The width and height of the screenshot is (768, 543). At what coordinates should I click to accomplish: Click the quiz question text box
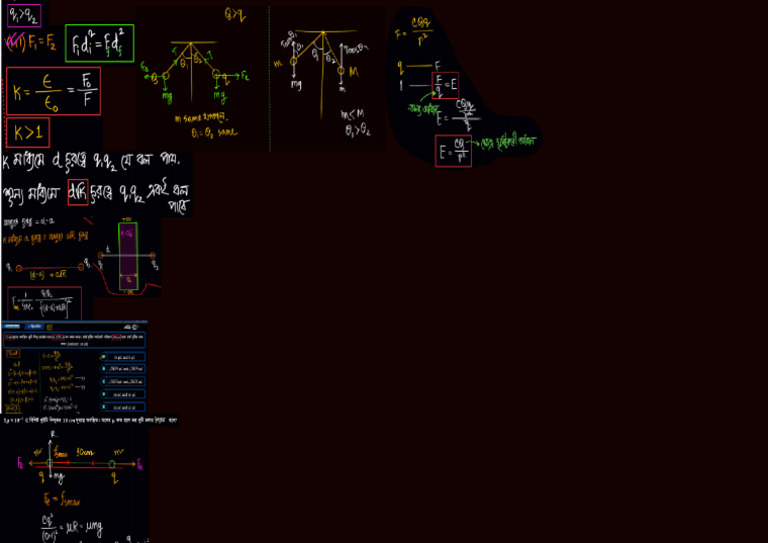pyautogui.click(x=74, y=340)
